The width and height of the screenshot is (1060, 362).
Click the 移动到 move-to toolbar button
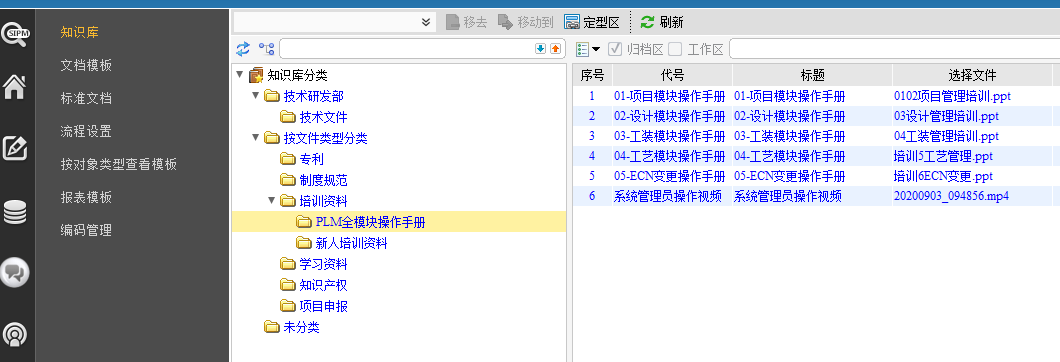coord(525,22)
